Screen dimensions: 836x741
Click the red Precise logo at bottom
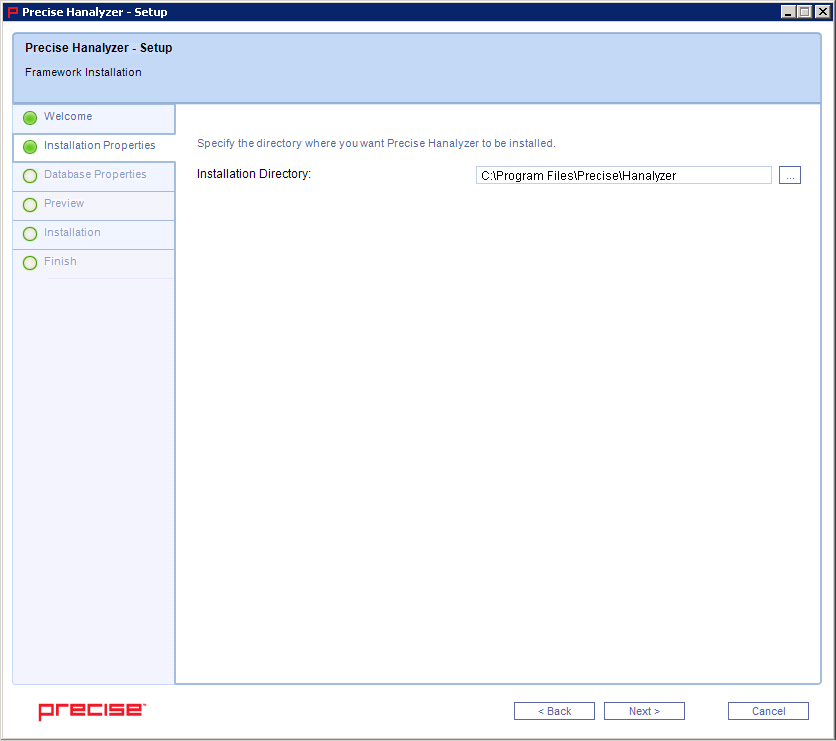tap(92, 711)
